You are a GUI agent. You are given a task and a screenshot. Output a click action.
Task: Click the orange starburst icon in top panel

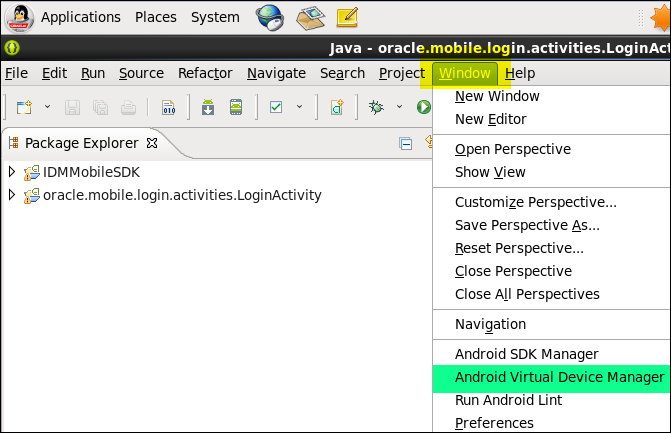660,18
